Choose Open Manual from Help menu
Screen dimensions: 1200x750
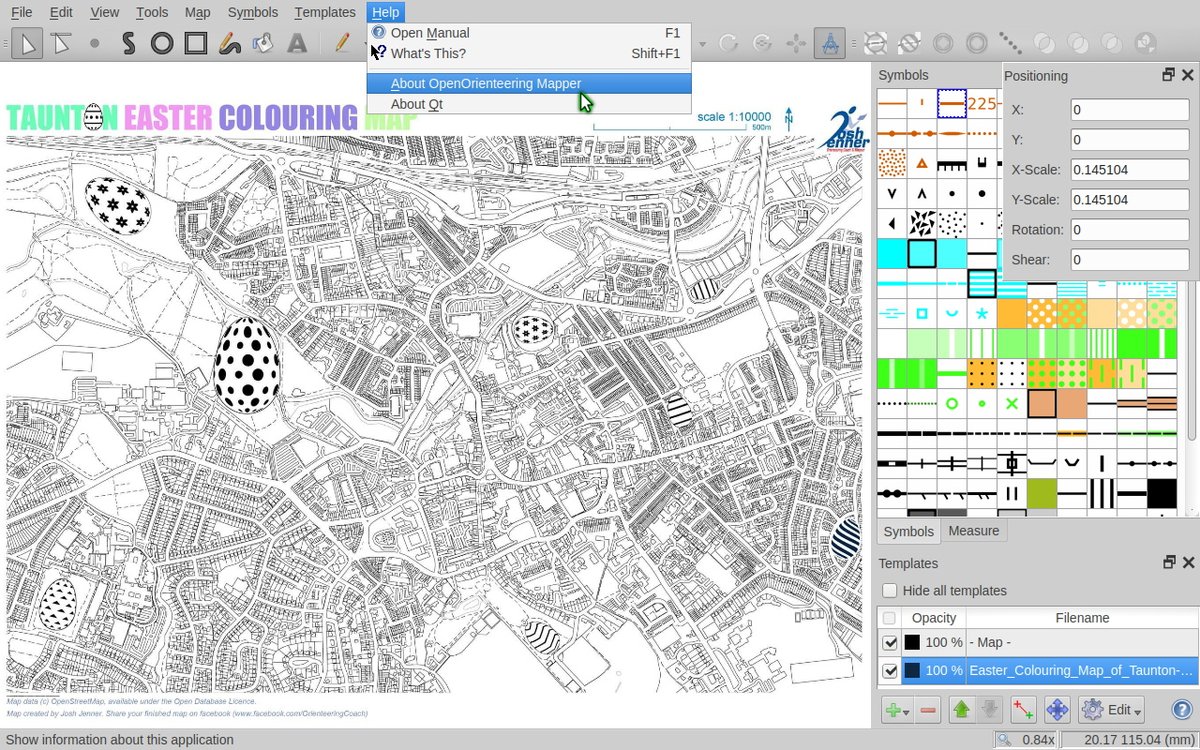coord(529,33)
